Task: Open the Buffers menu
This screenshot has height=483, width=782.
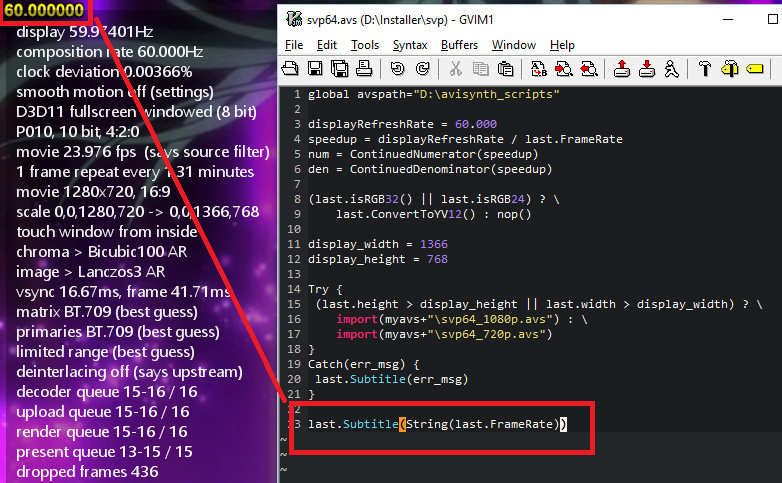Action: click(459, 45)
